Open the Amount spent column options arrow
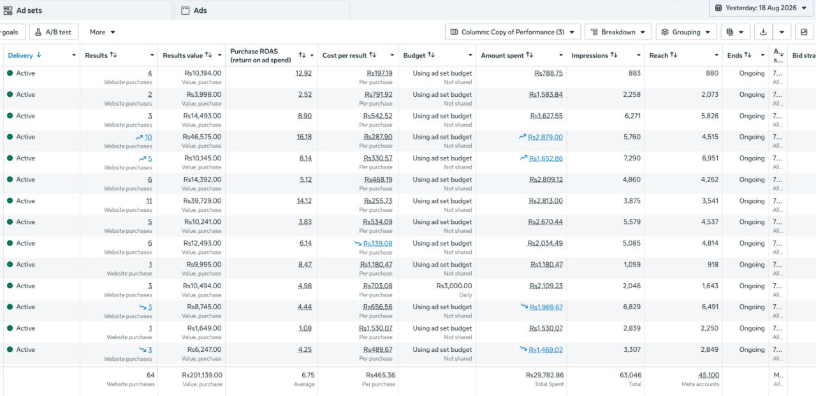The width and height of the screenshot is (816, 396). coord(561,55)
